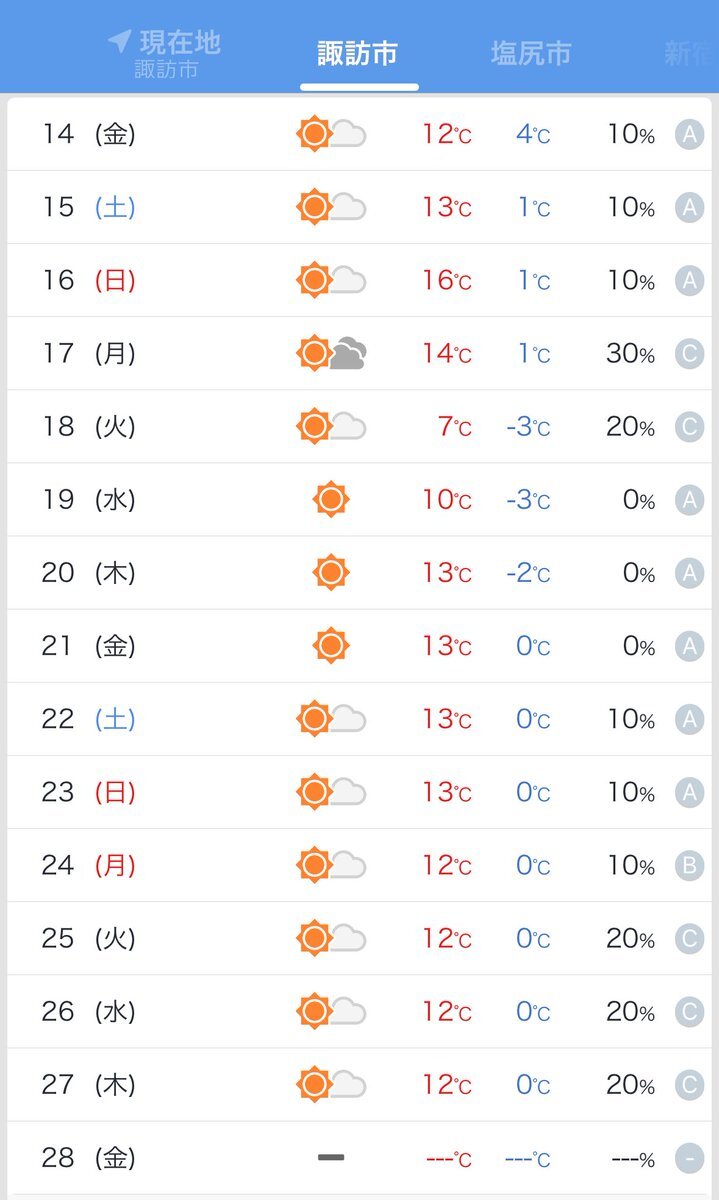Click the 7°C high temperature on day 18
Image resolution: width=719 pixels, height=1200 pixels.
tap(453, 427)
